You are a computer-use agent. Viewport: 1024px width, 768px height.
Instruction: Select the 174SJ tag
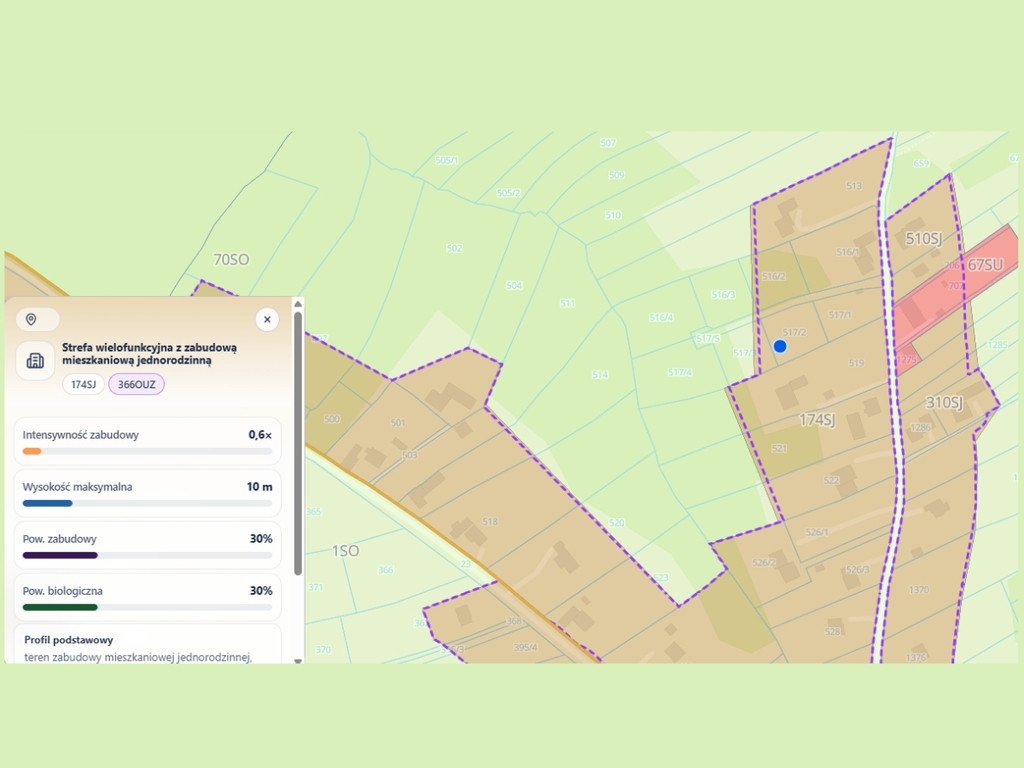(x=84, y=384)
